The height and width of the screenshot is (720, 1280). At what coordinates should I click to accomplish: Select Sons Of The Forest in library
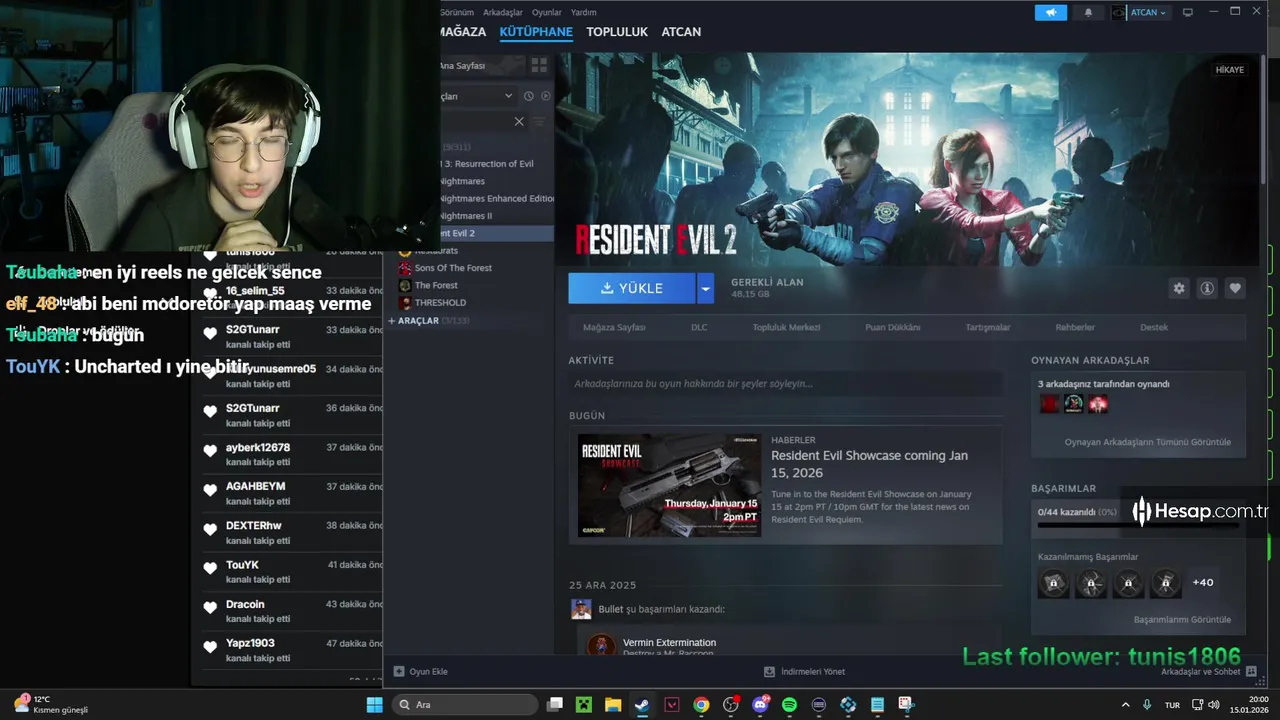tap(453, 268)
